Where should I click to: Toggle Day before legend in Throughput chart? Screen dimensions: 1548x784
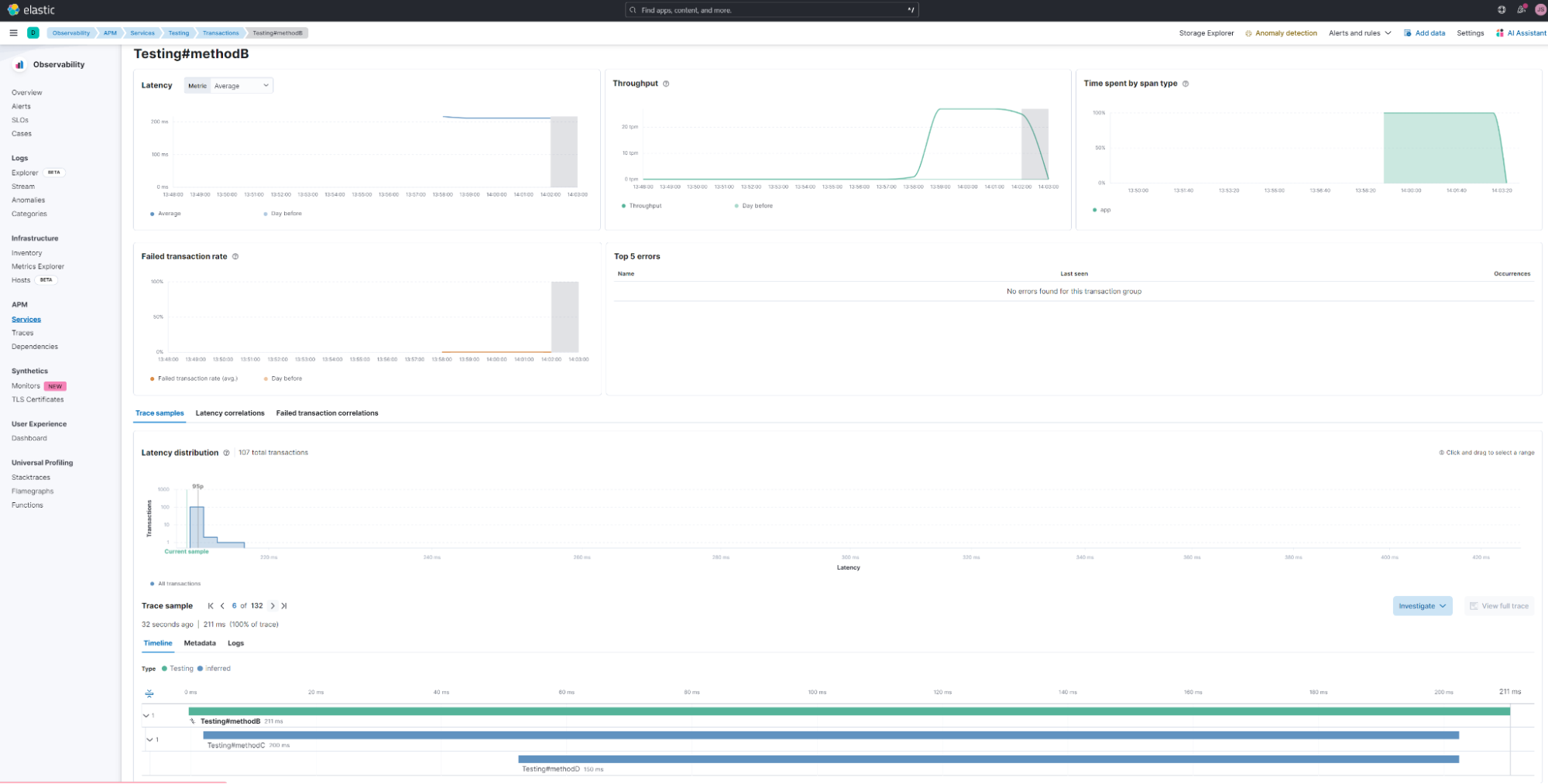[757, 206]
